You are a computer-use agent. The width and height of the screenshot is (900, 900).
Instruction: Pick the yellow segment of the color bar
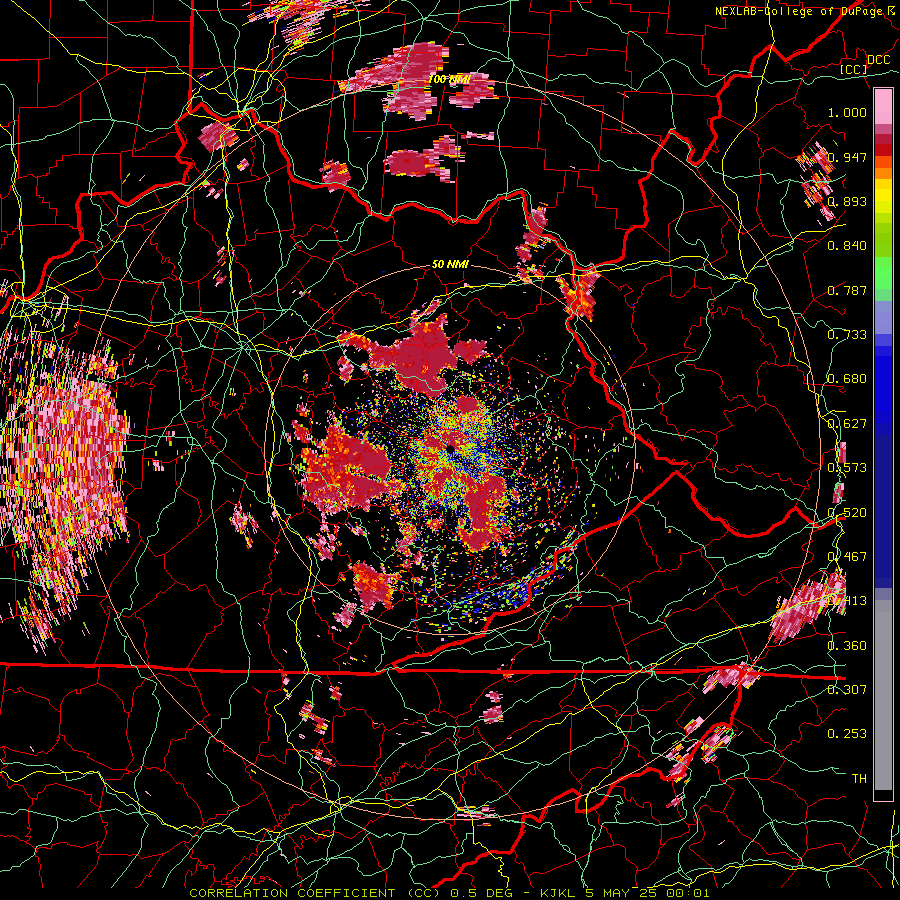(x=883, y=196)
